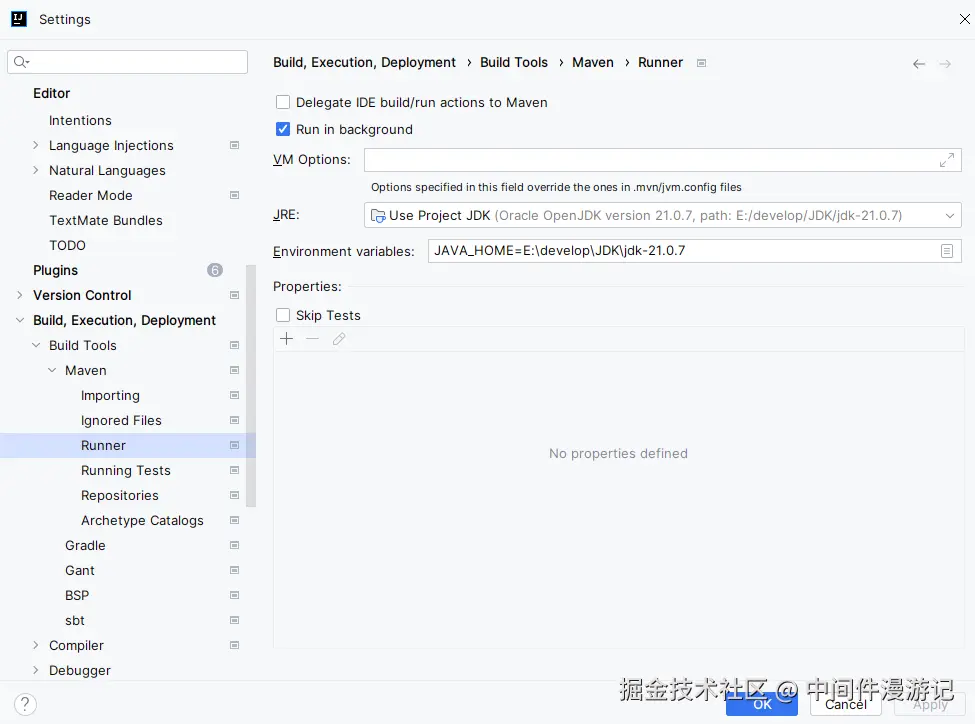Click project icon next to Build Tools
Screen dimensions: 975x724
point(234,345)
